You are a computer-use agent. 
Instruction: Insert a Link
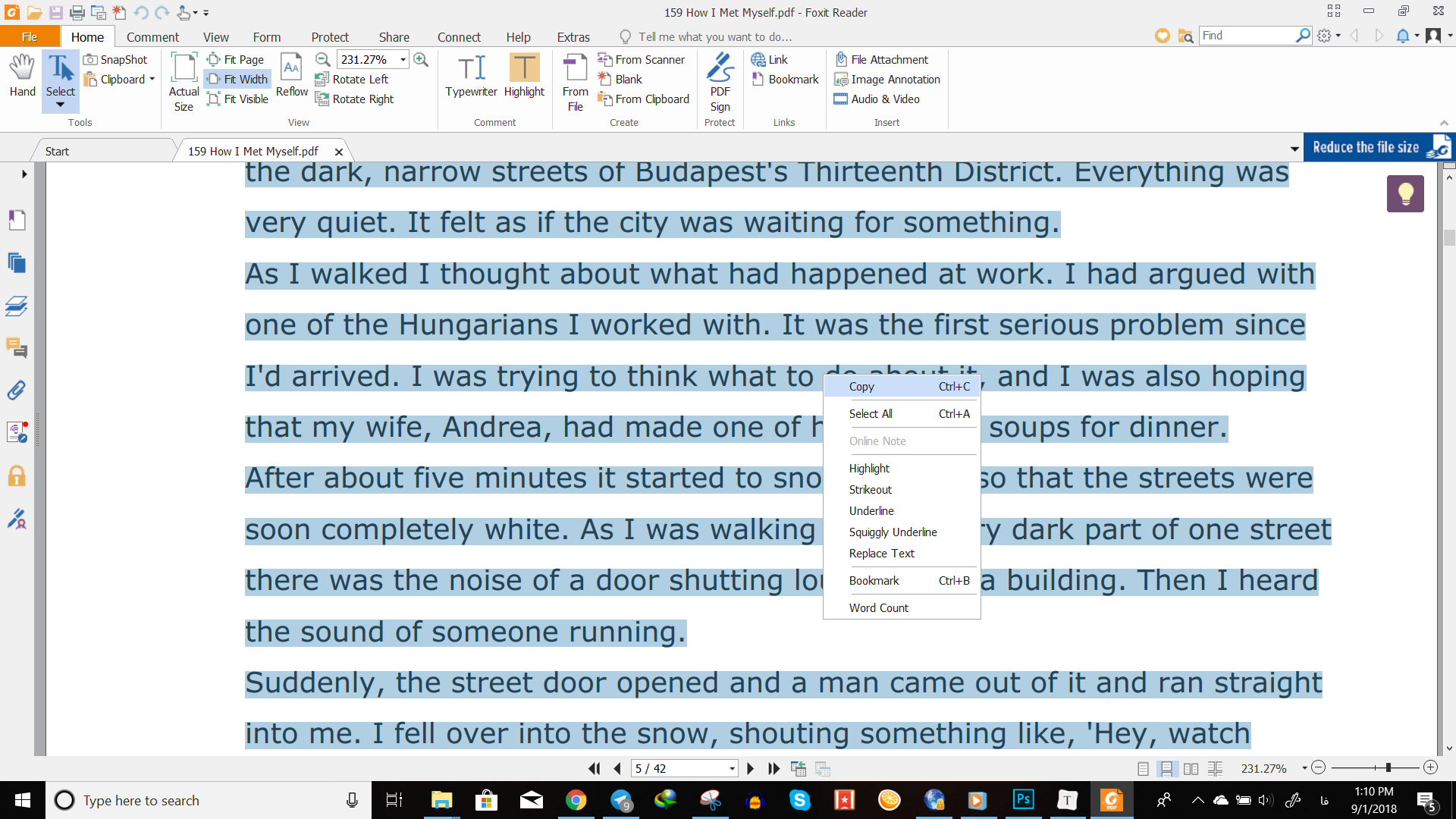(x=770, y=59)
